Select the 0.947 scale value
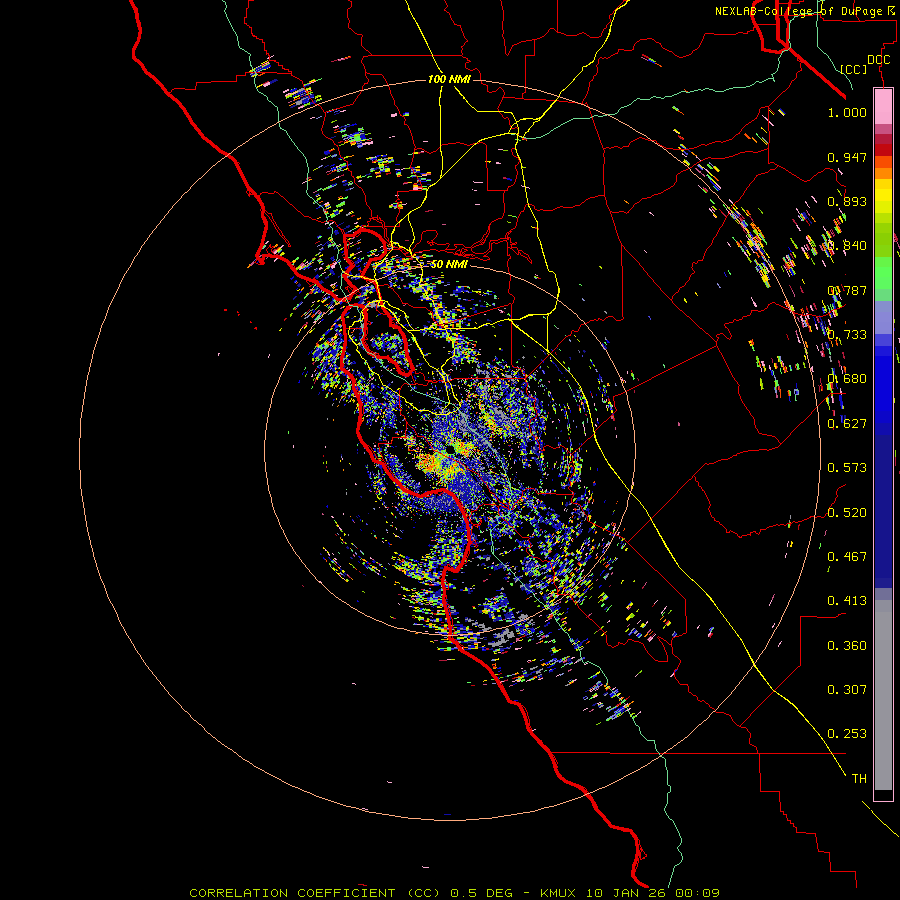 pyautogui.click(x=847, y=157)
